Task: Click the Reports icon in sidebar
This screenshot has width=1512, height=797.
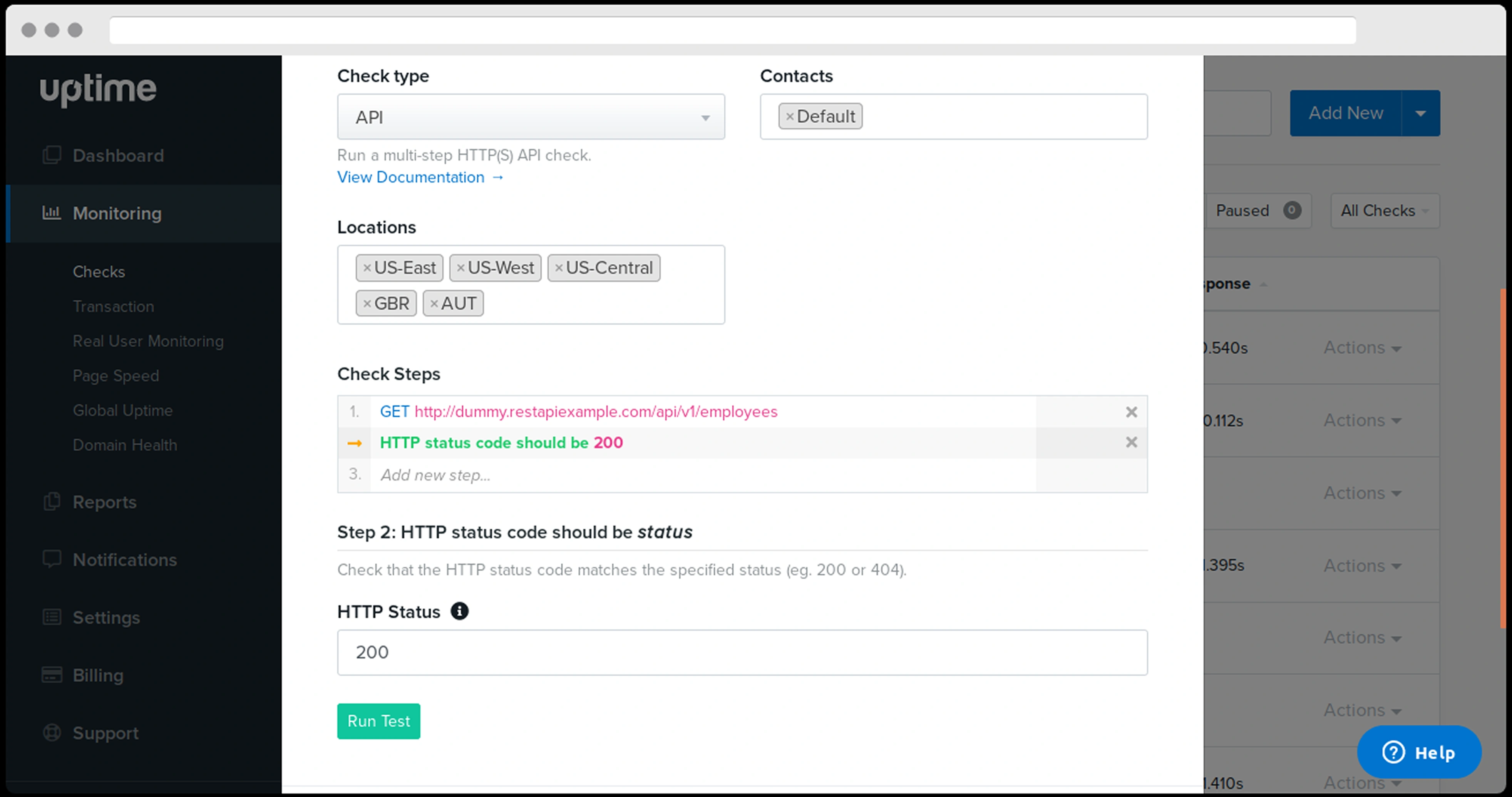Action: (52, 502)
